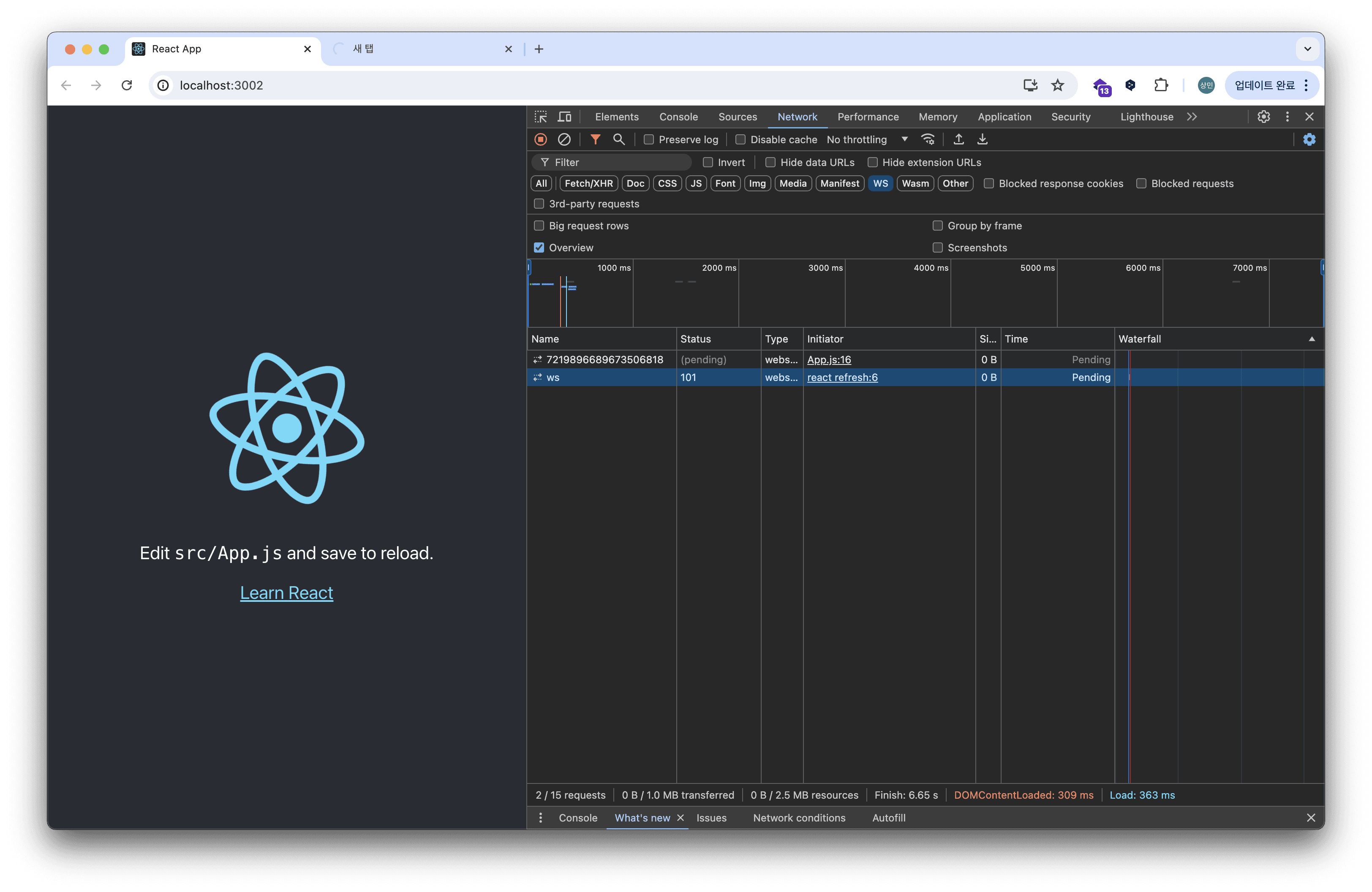Open a new browser tab
This screenshot has height=892, width=1372.
[x=539, y=49]
